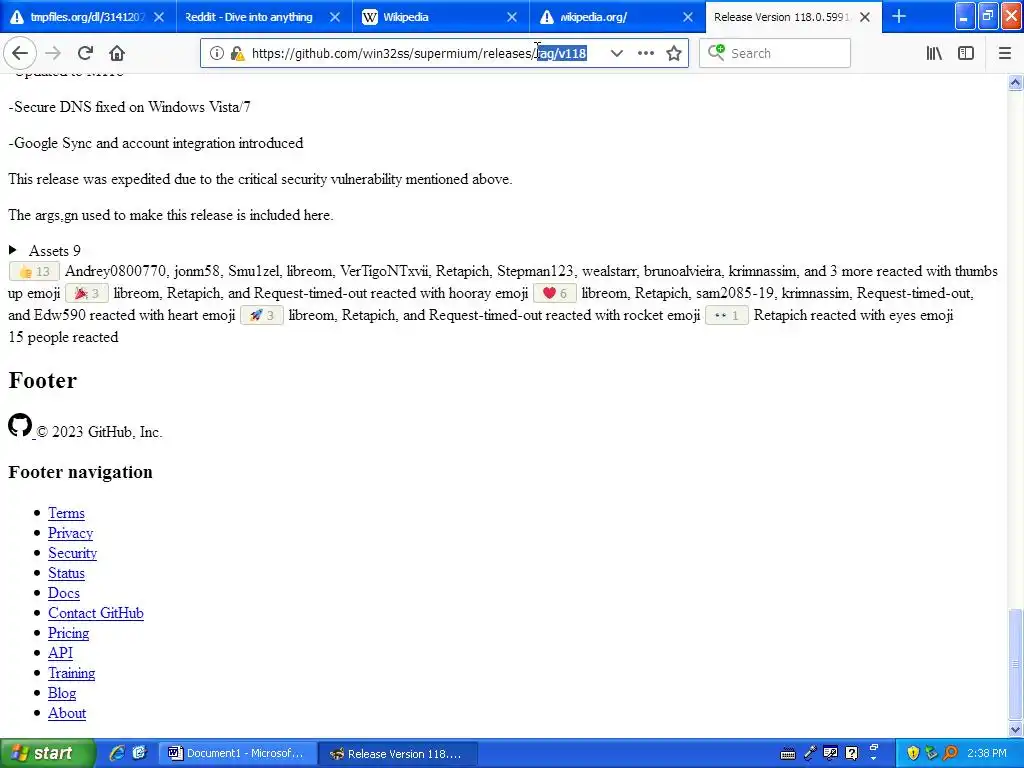The width and height of the screenshot is (1024, 768).
Task: Open the Terms footer link
Action: click(x=67, y=513)
